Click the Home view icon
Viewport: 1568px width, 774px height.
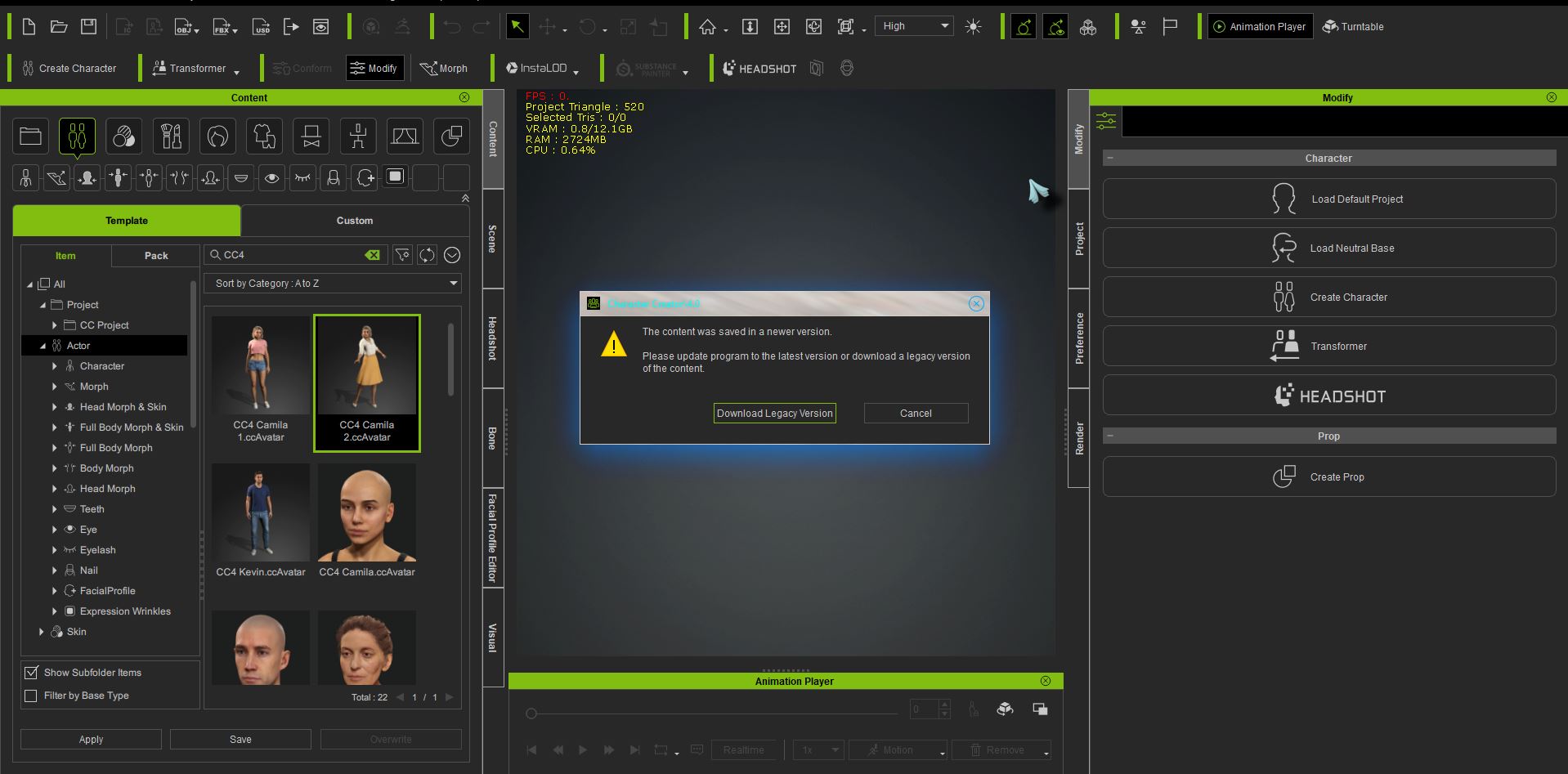pos(707,27)
